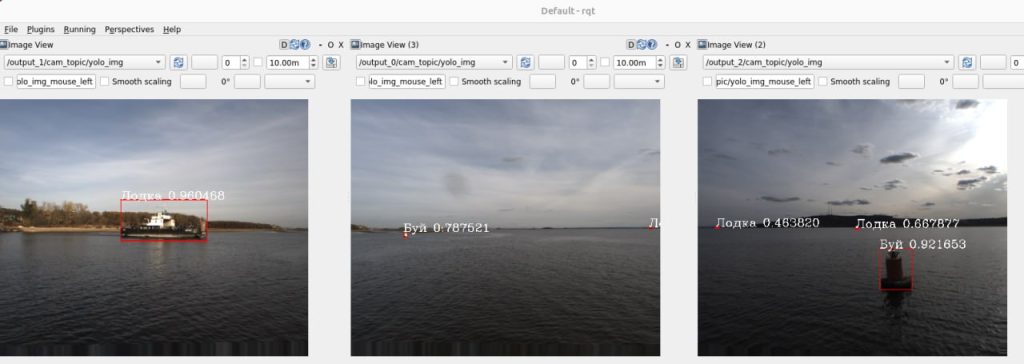Enable Smooth scaling in Image View (2)
This screenshot has width=1024, height=364.
(x=824, y=82)
